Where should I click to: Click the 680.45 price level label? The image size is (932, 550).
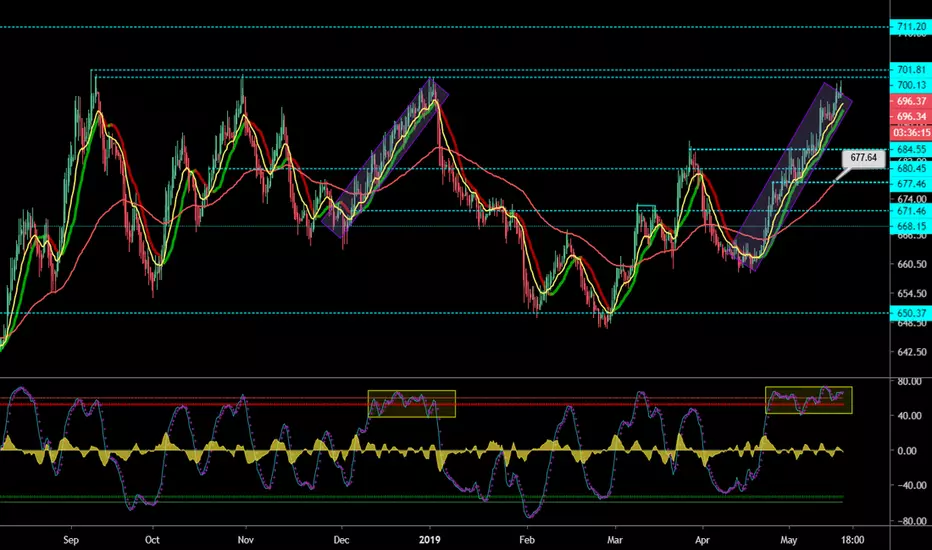point(911,168)
